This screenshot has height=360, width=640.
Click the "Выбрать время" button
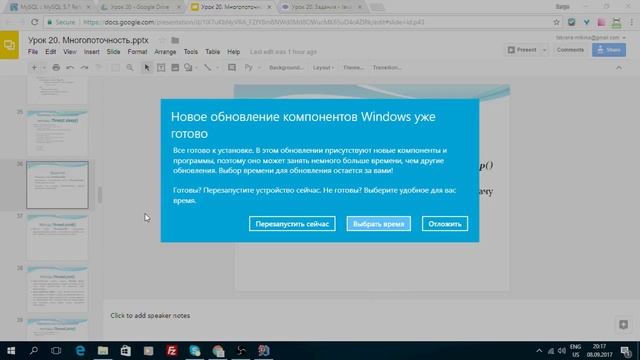point(379,224)
